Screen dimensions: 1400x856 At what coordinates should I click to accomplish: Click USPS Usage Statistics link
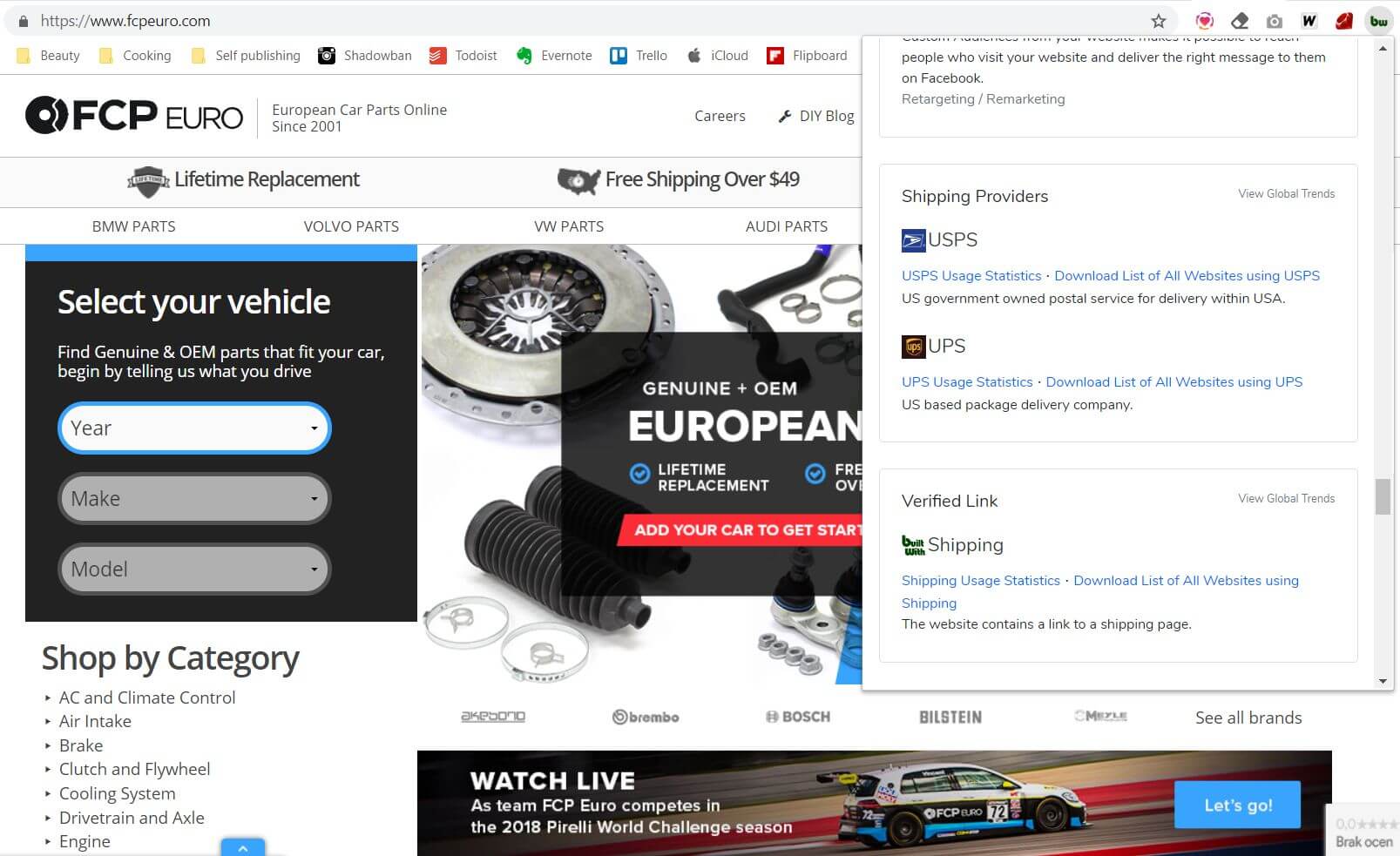click(x=971, y=276)
